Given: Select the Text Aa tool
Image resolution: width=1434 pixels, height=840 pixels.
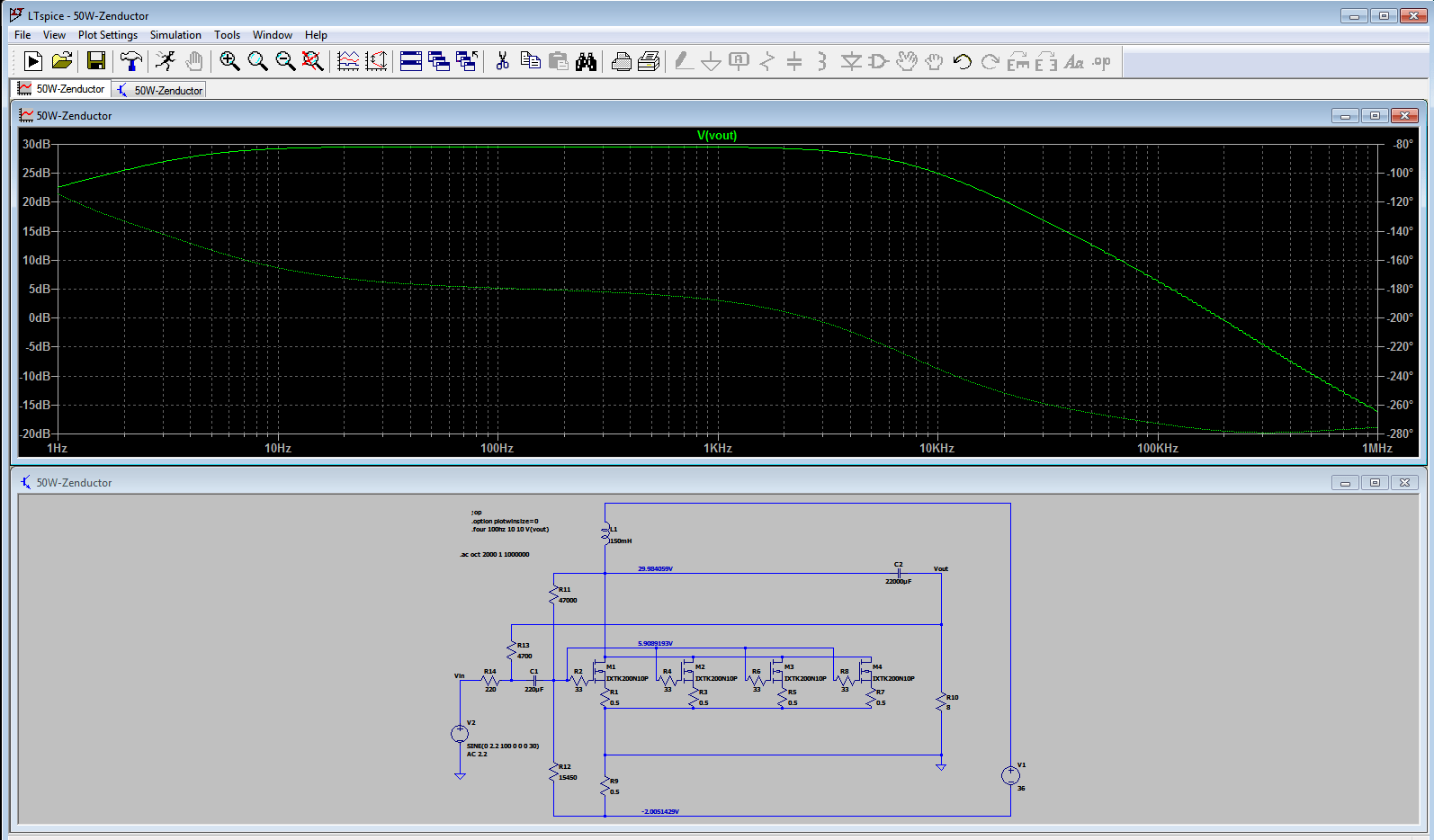Looking at the screenshot, I should [x=1074, y=61].
